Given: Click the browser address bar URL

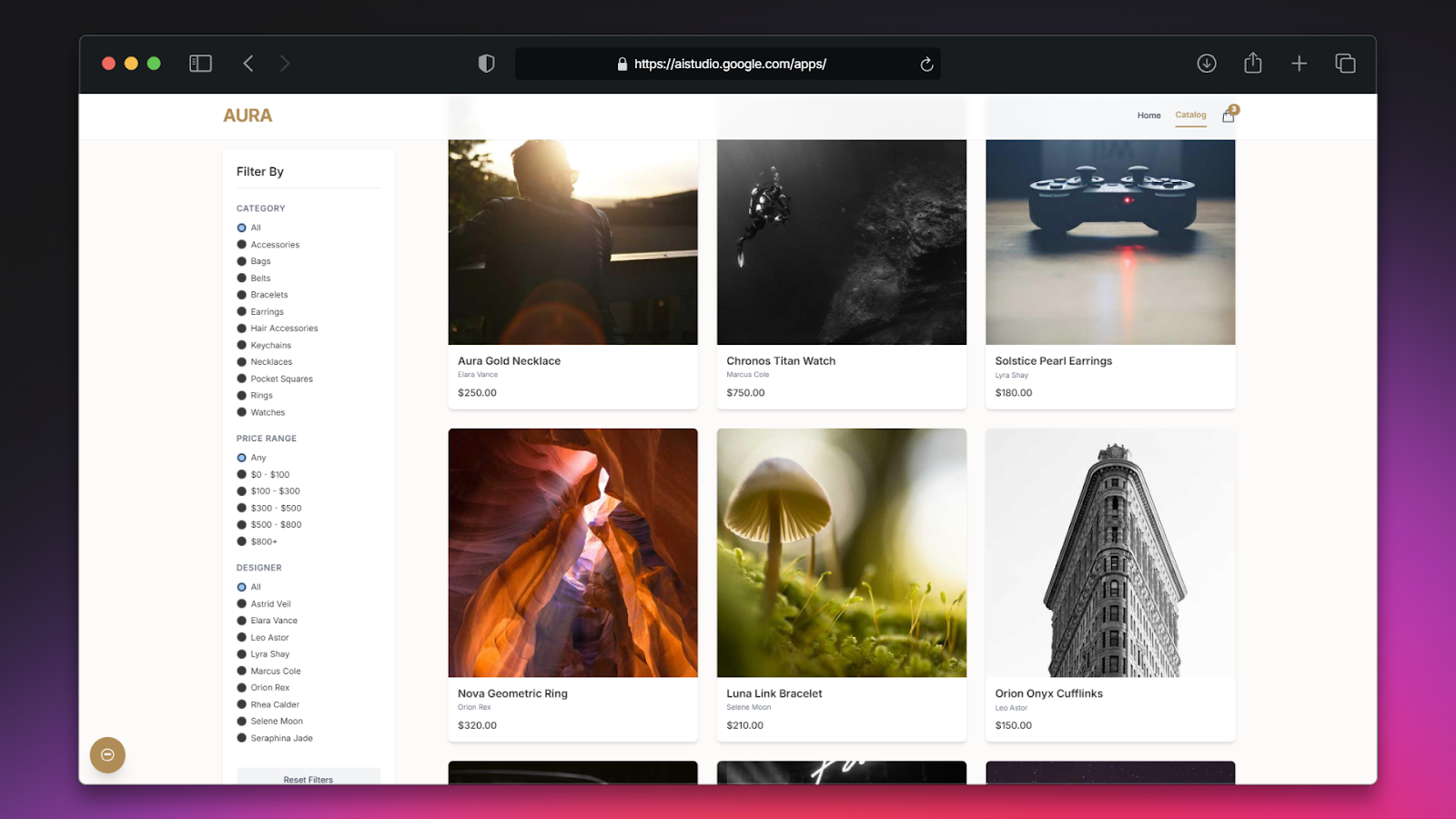Looking at the screenshot, I should [730, 64].
